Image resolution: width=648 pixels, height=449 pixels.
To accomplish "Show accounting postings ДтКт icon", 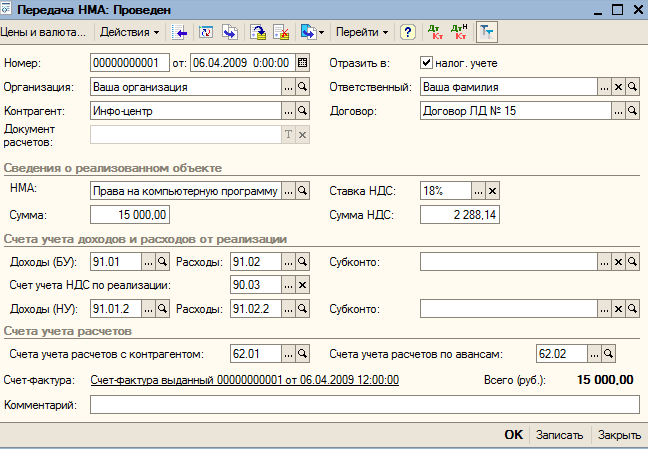I will click(x=436, y=32).
